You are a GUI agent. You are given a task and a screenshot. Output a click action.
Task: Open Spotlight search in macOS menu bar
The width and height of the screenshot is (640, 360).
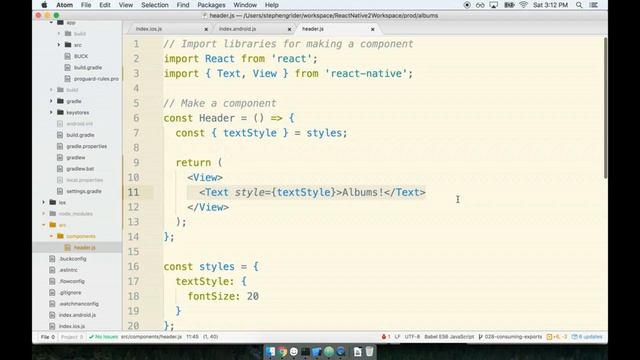579,5
